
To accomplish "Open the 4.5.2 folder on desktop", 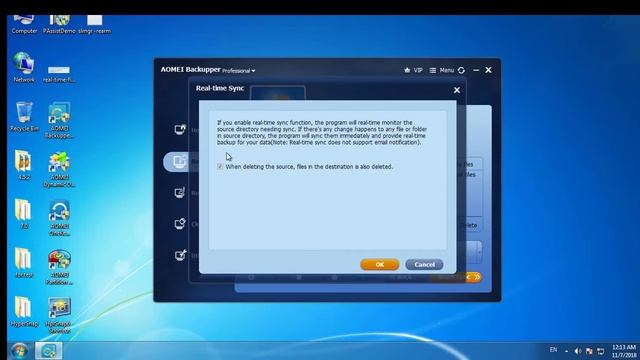I will (23, 165).
